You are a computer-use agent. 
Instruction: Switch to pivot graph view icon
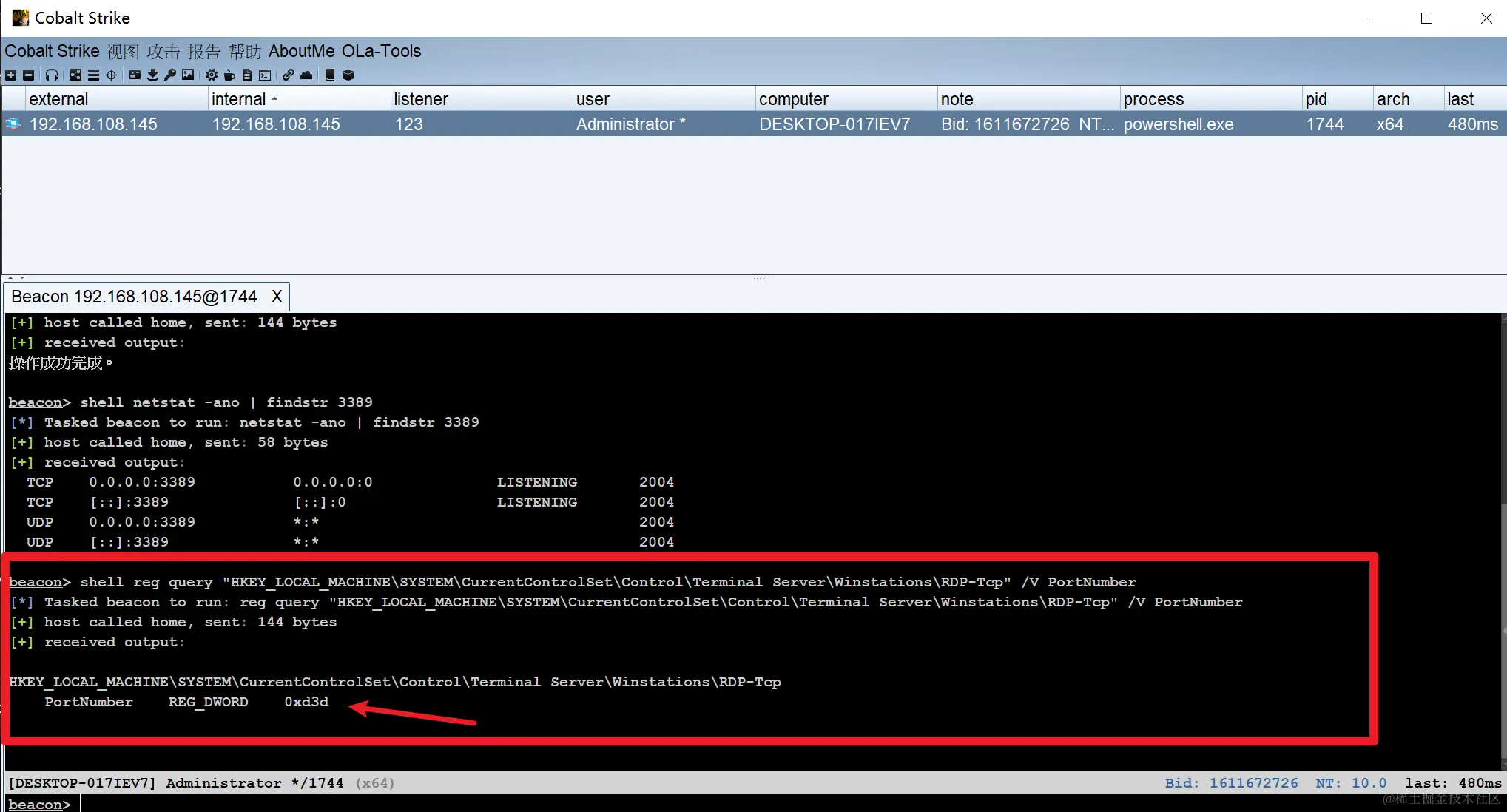(75, 75)
